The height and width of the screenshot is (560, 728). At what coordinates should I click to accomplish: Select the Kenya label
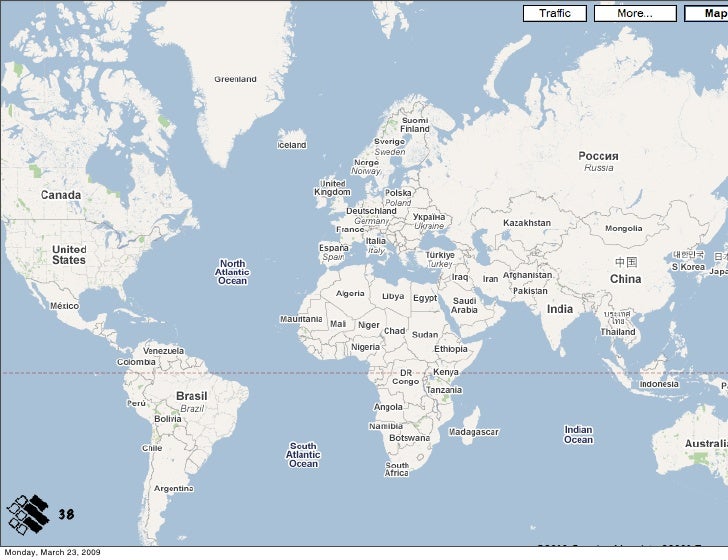point(446,372)
